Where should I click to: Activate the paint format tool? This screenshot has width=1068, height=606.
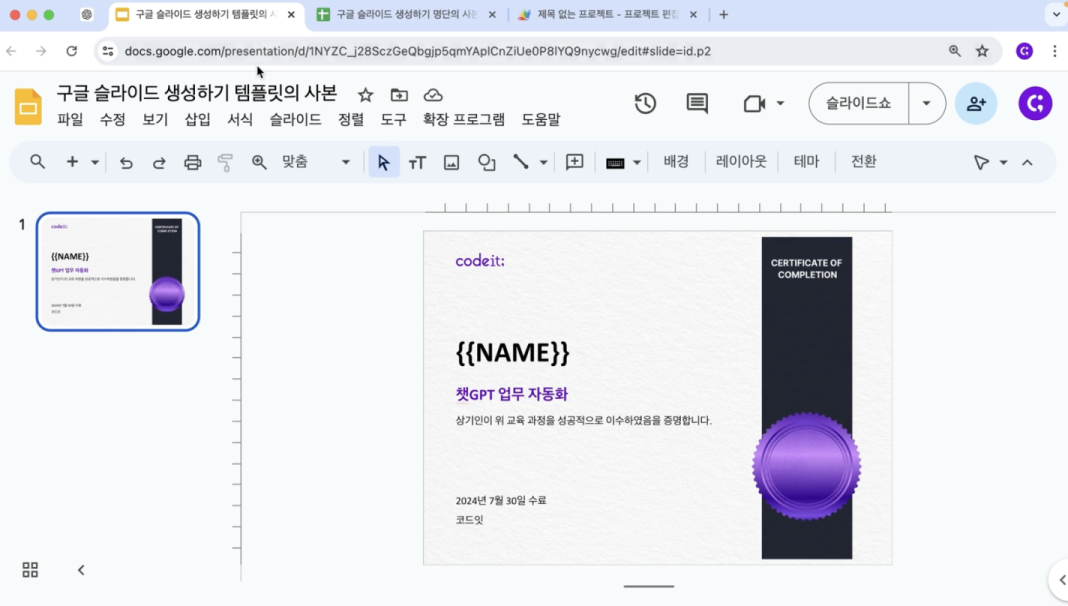[225, 161]
